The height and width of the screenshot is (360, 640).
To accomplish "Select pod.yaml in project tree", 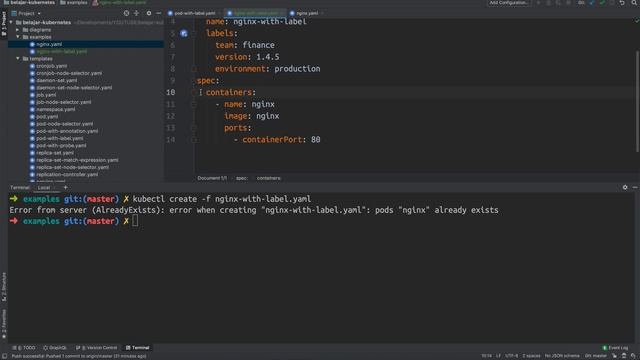I will point(47,117).
